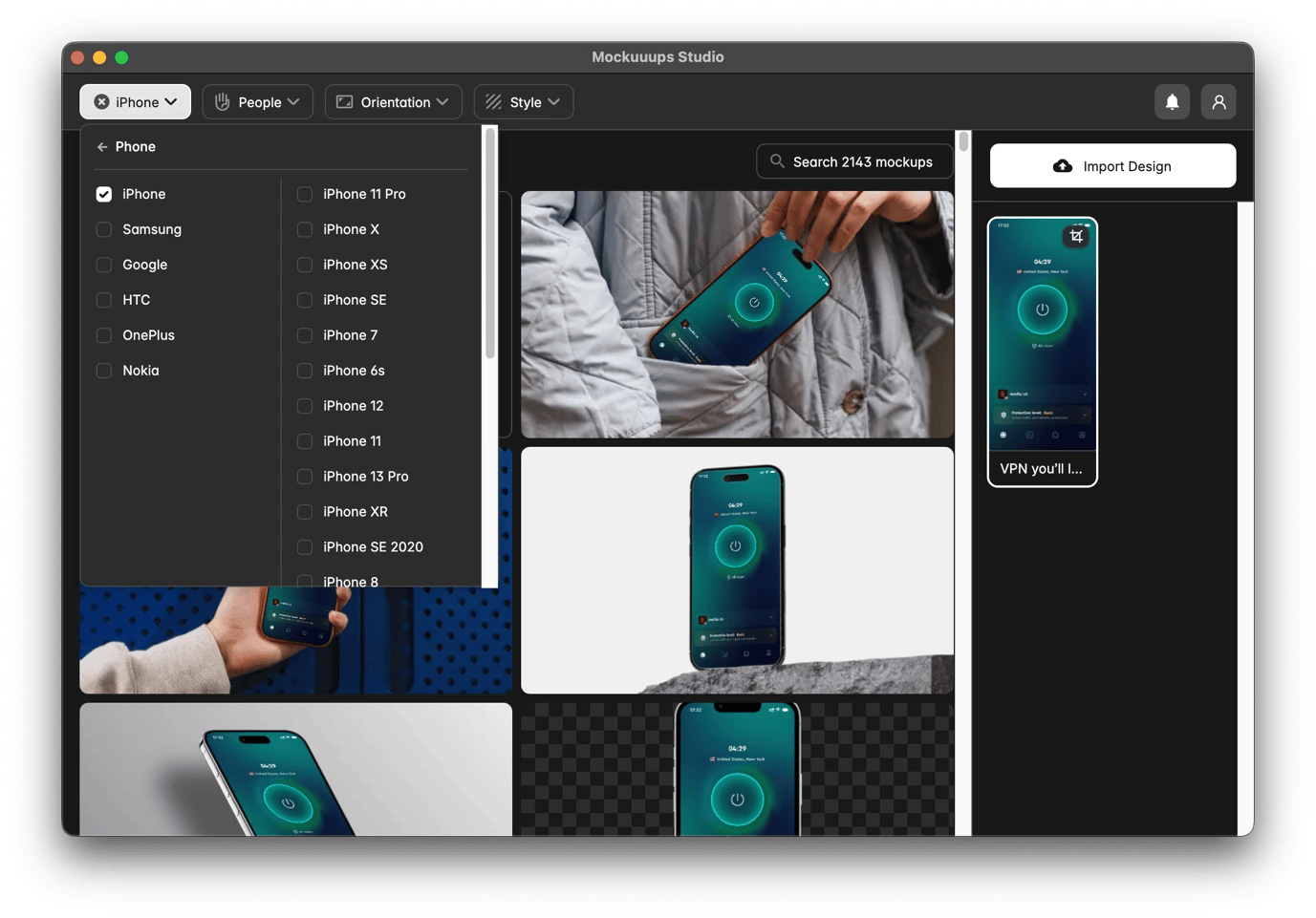
Task: Click the Import Design button label
Action: point(1127,166)
